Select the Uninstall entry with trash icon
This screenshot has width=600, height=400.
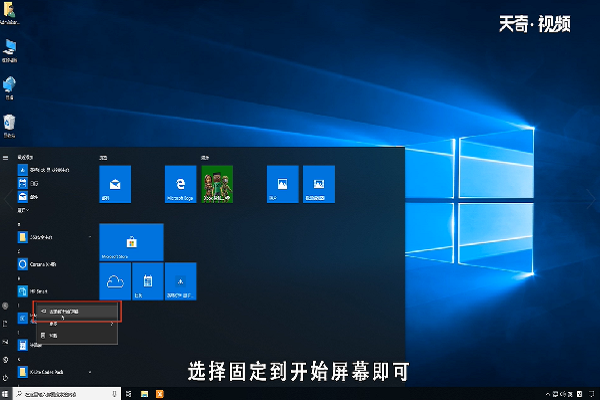77,336
